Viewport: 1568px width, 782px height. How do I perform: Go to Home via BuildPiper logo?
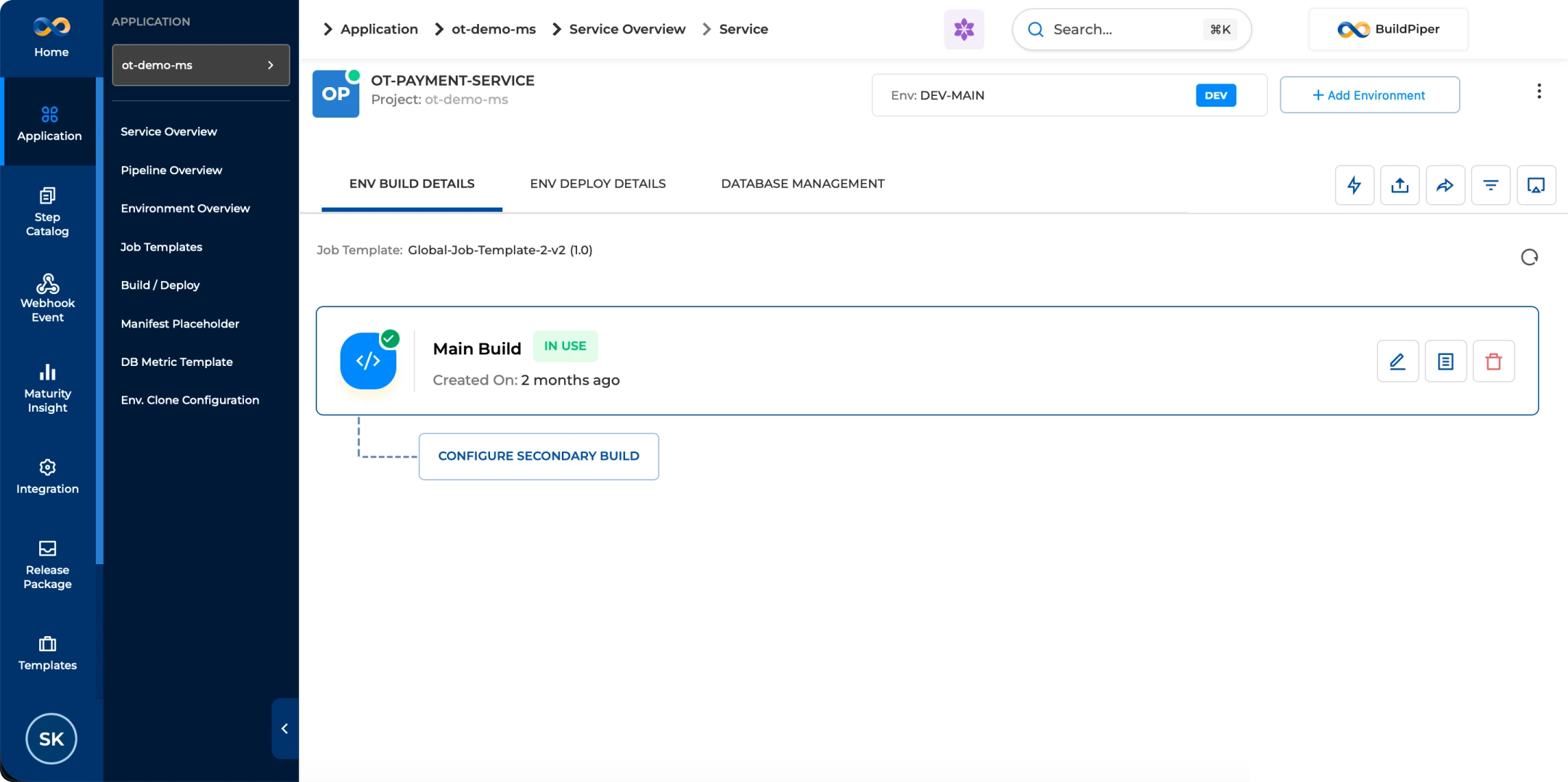(x=51, y=38)
